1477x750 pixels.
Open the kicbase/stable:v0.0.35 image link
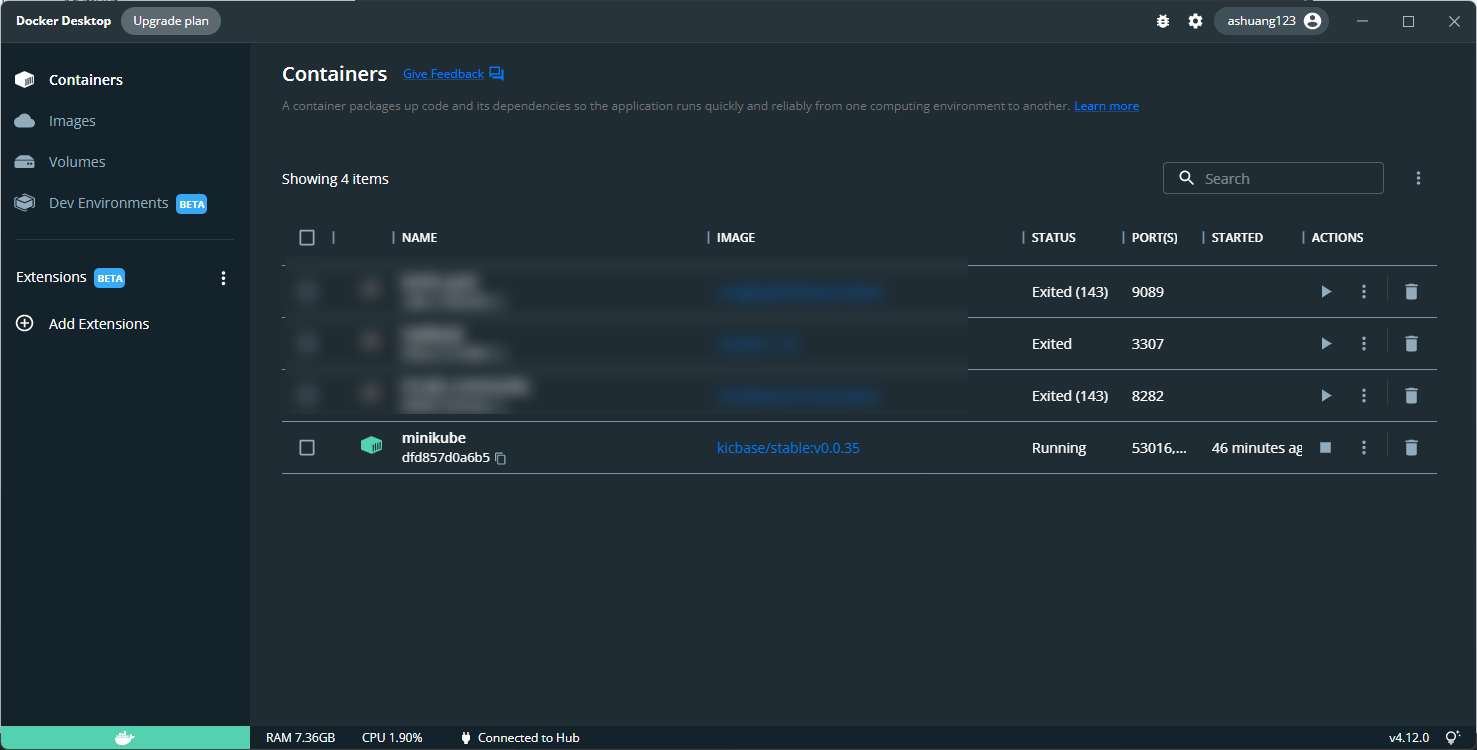pyautogui.click(x=788, y=448)
